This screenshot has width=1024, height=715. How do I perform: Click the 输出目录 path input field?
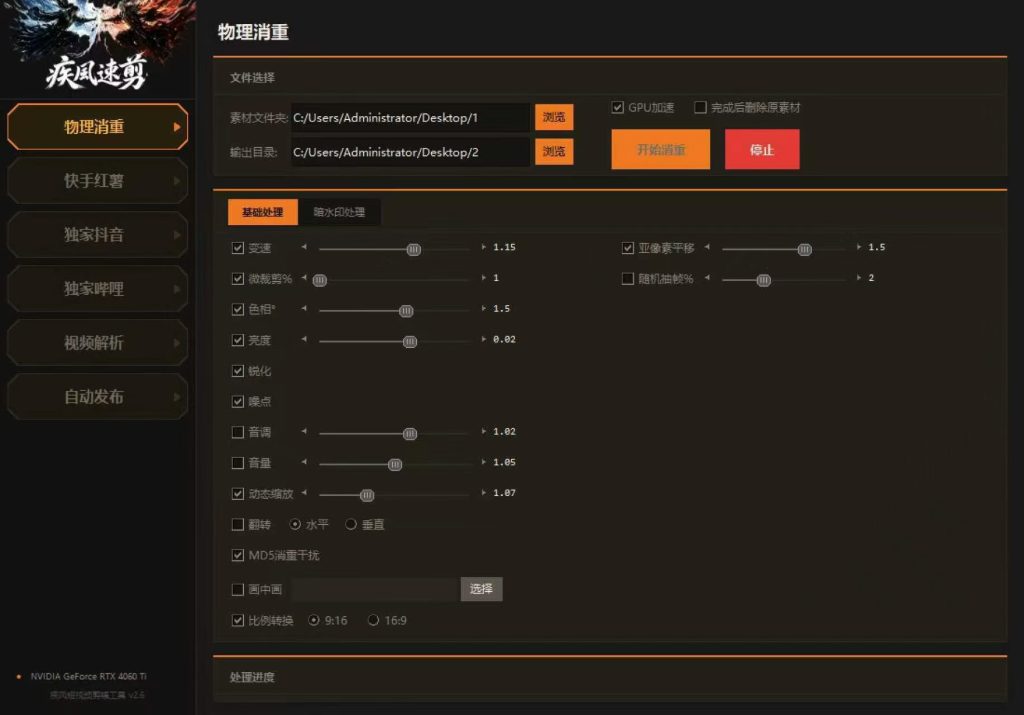pos(411,152)
